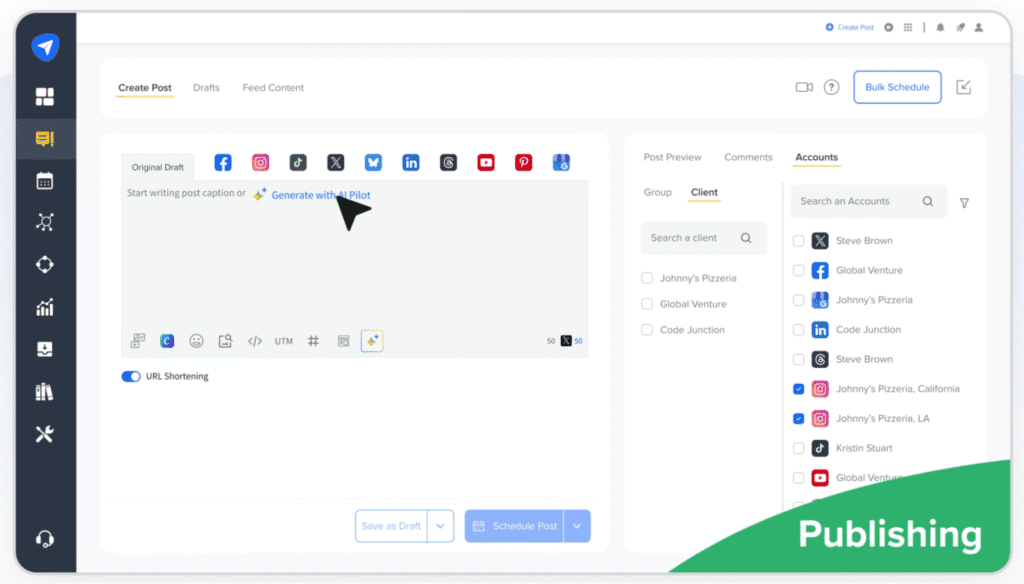Open the Post Preview tab

coord(672,157)
